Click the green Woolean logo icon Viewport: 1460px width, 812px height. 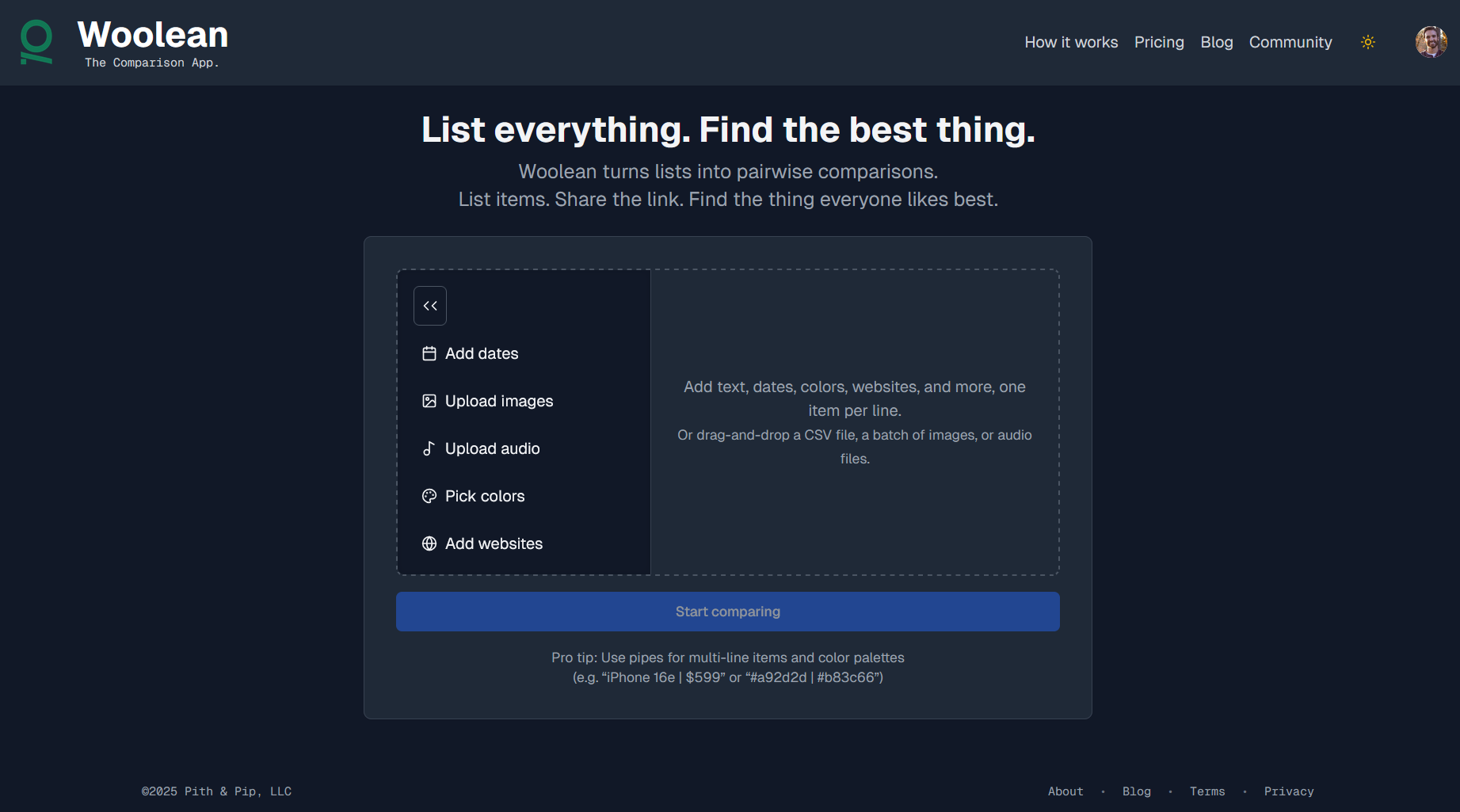click(36, 42)
